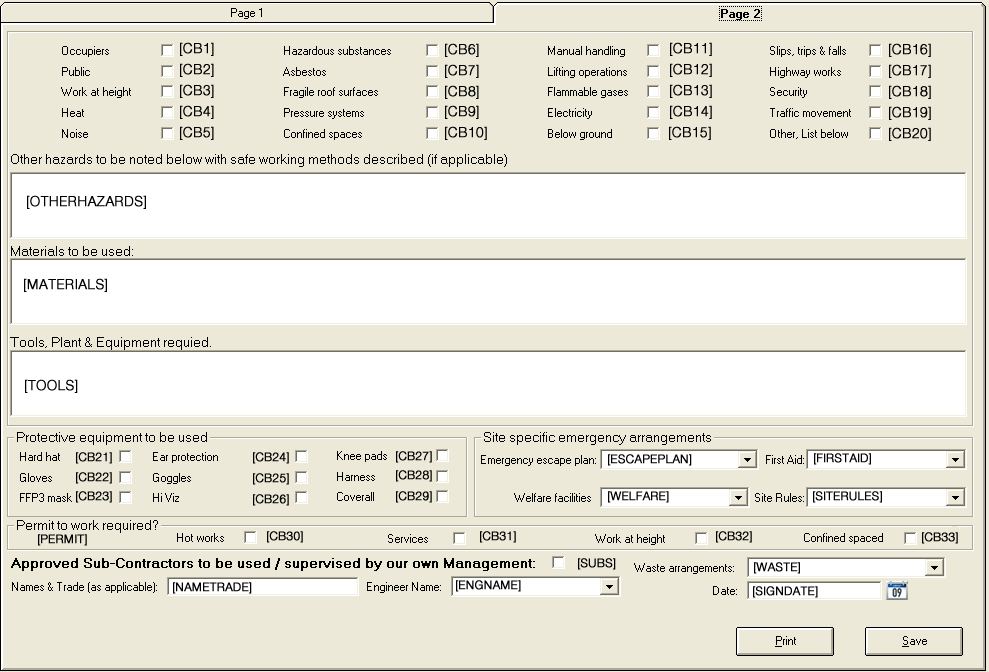The width and height of the screenshot is (989, 672).
Task: Enable the Public hazard checkbox
Action: pos(167,71)
